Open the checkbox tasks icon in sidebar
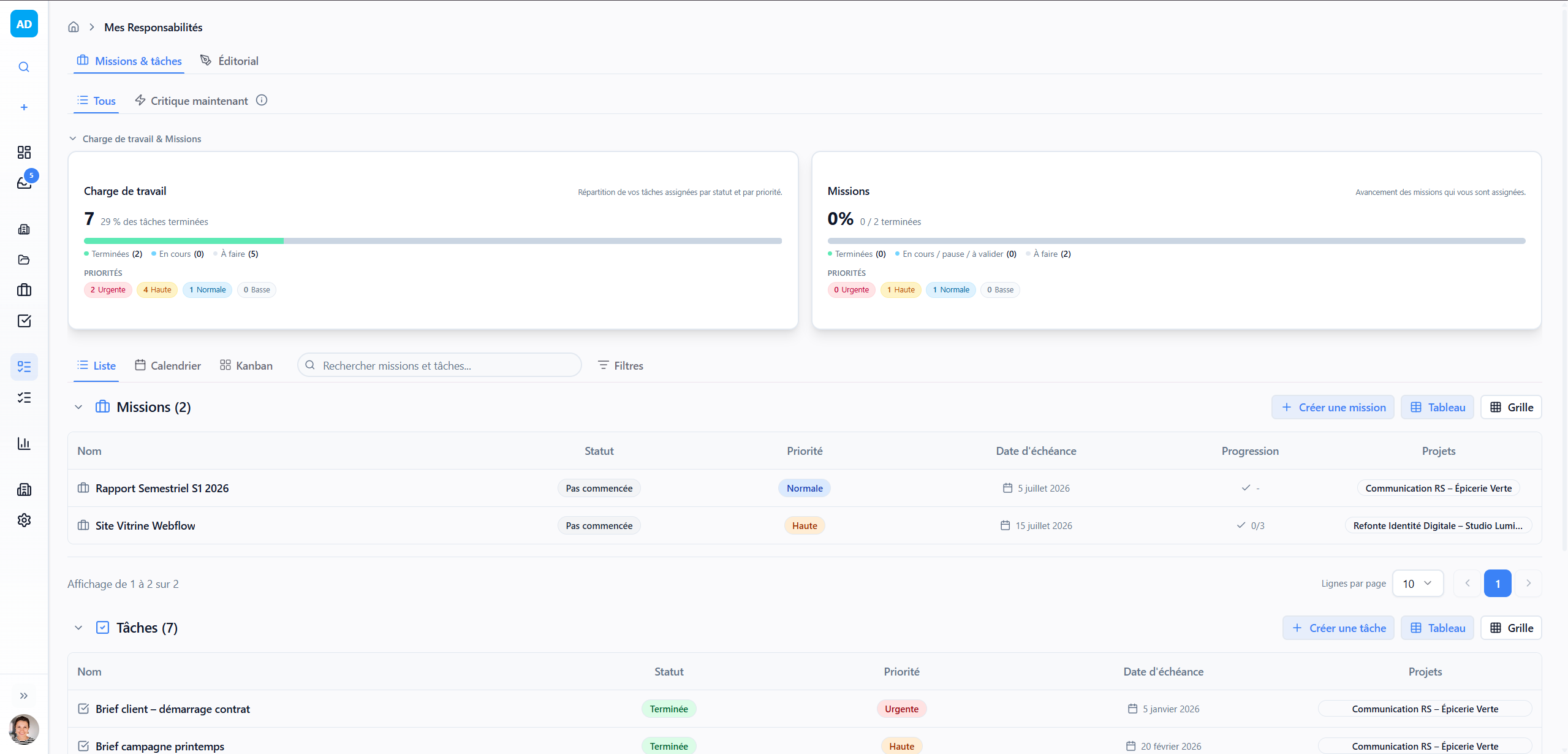The image size is (1568, 754). point(24,321)
